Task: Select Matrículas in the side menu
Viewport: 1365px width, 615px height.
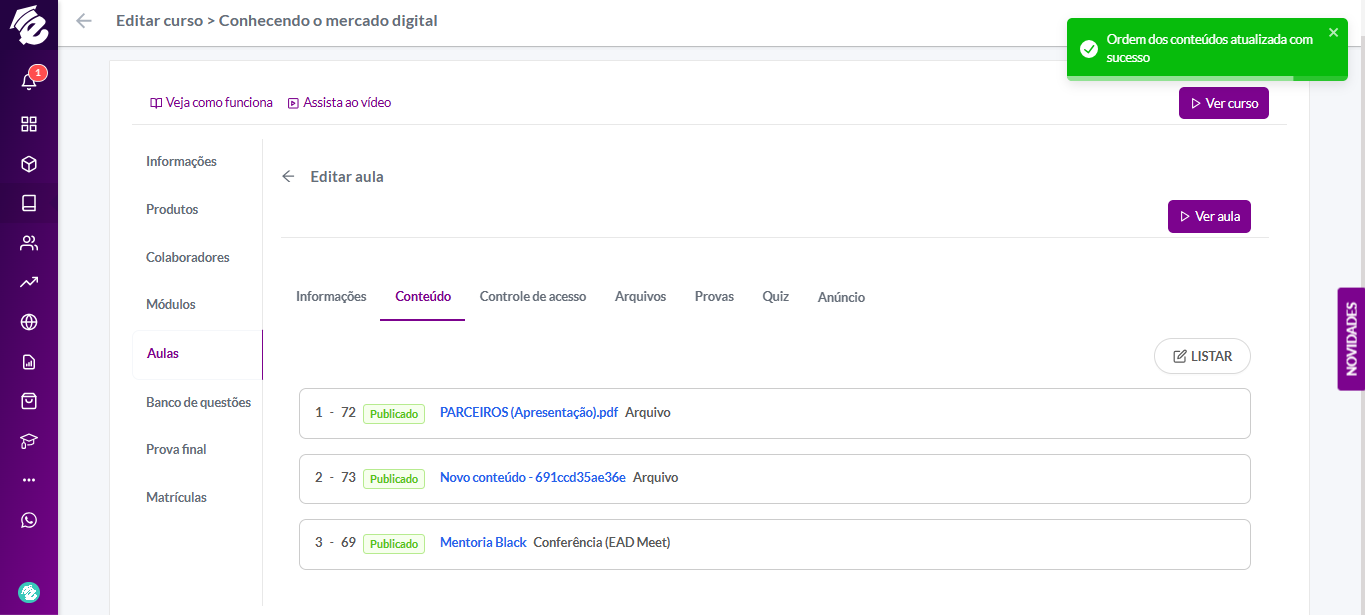Action: (x=176, y=497)
